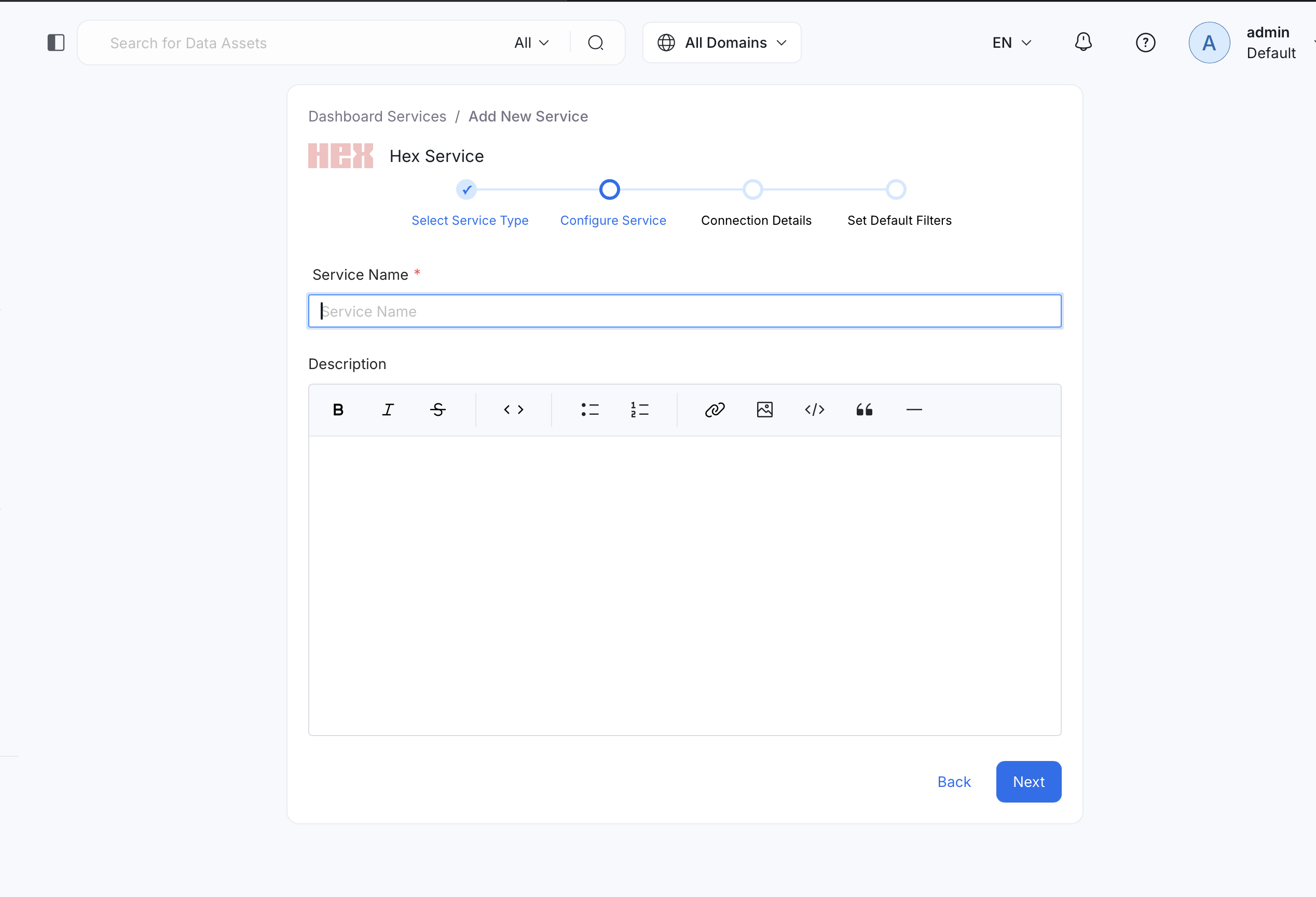Open the help question mark menu

1145,43
